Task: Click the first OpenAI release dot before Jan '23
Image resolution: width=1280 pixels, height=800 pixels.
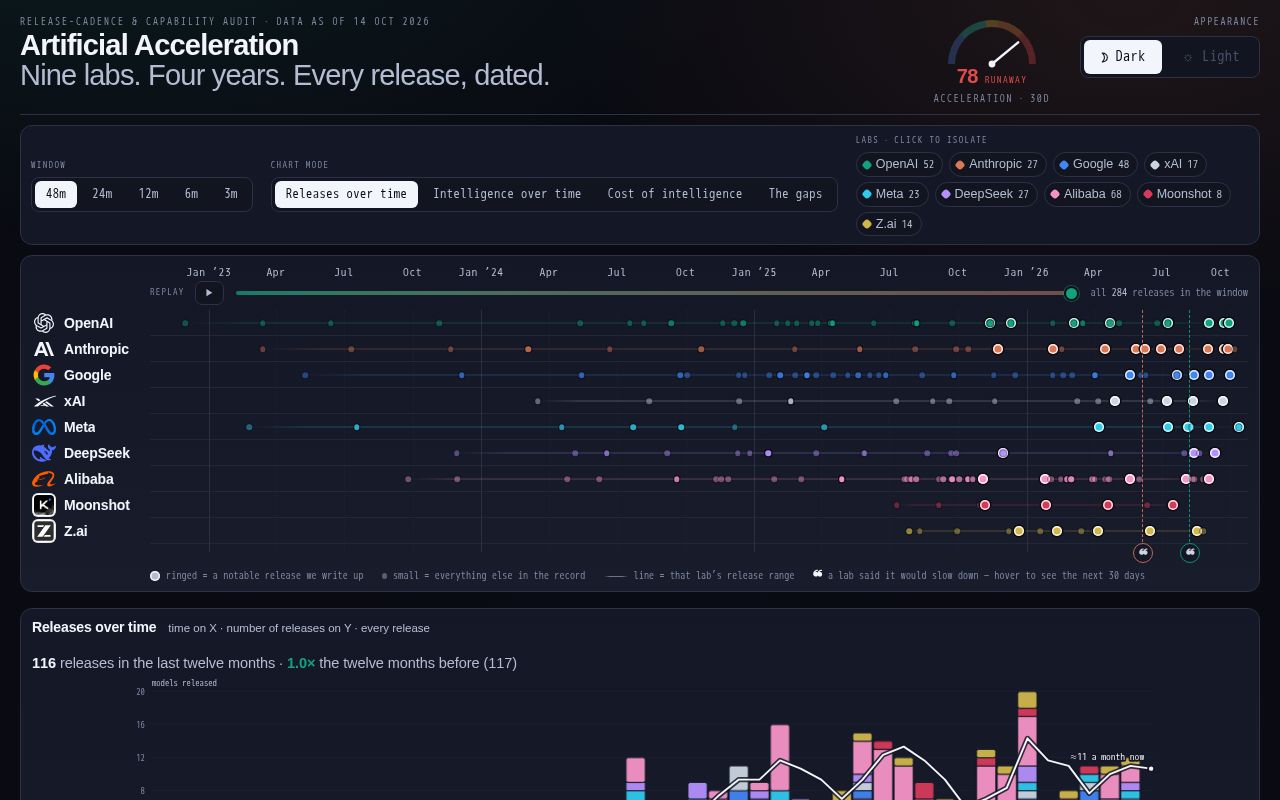Action: tap(185, 323)
